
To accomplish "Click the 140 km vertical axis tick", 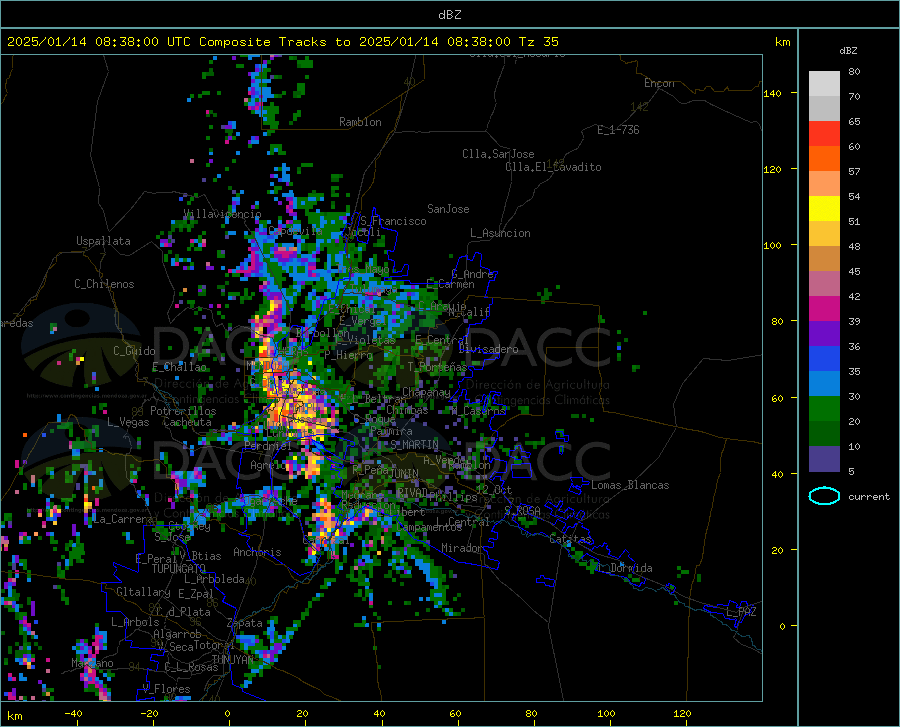I will (x=772, y=93).
